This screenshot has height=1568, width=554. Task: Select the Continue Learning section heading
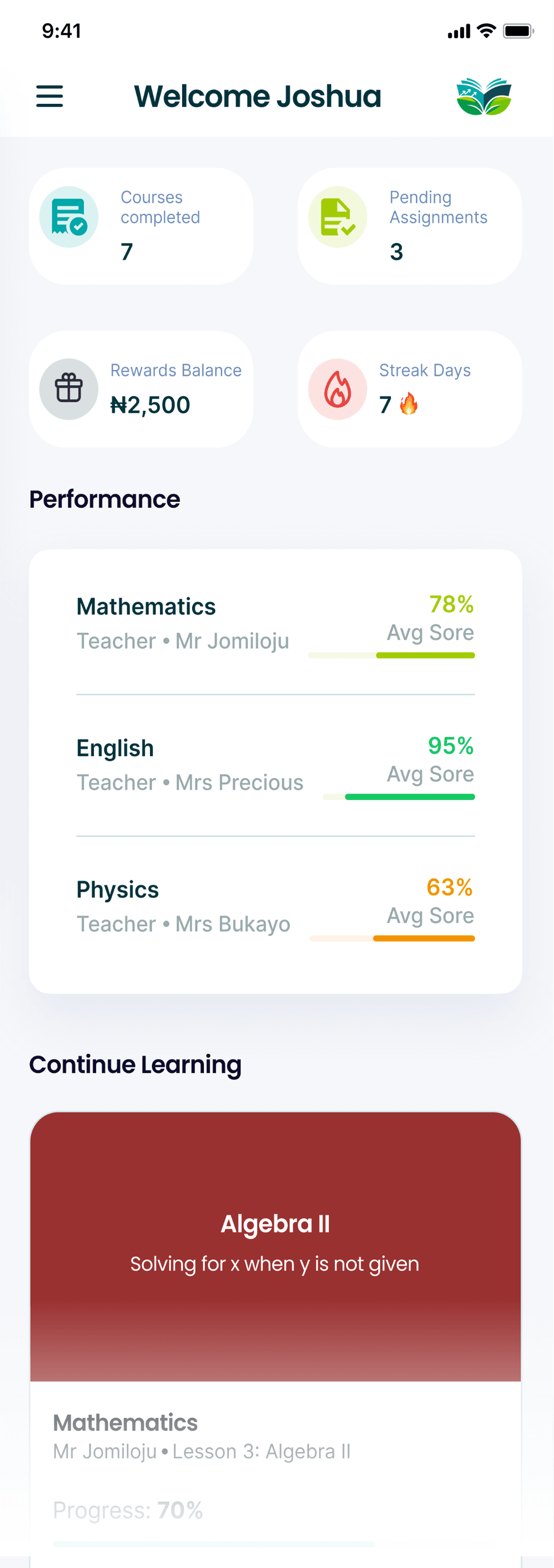[135, 1064]
